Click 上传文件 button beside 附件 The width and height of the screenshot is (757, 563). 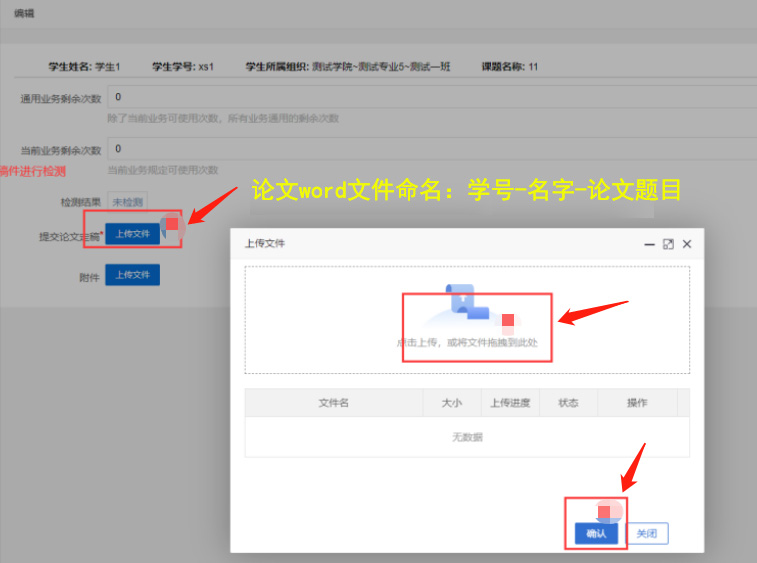coord(132,275)
